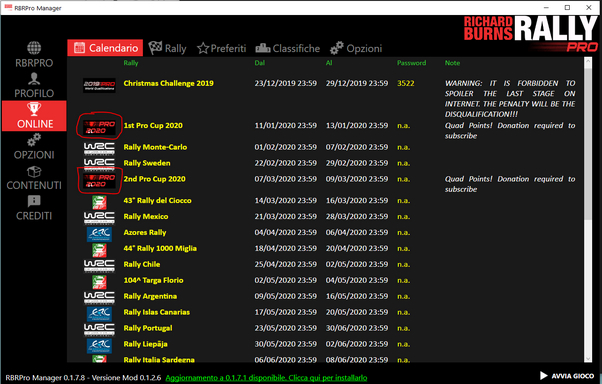The height and width of the screenshot is (384, 602).
Task: Click the scrollbar down arrow
Action: (x=588, y=359)
